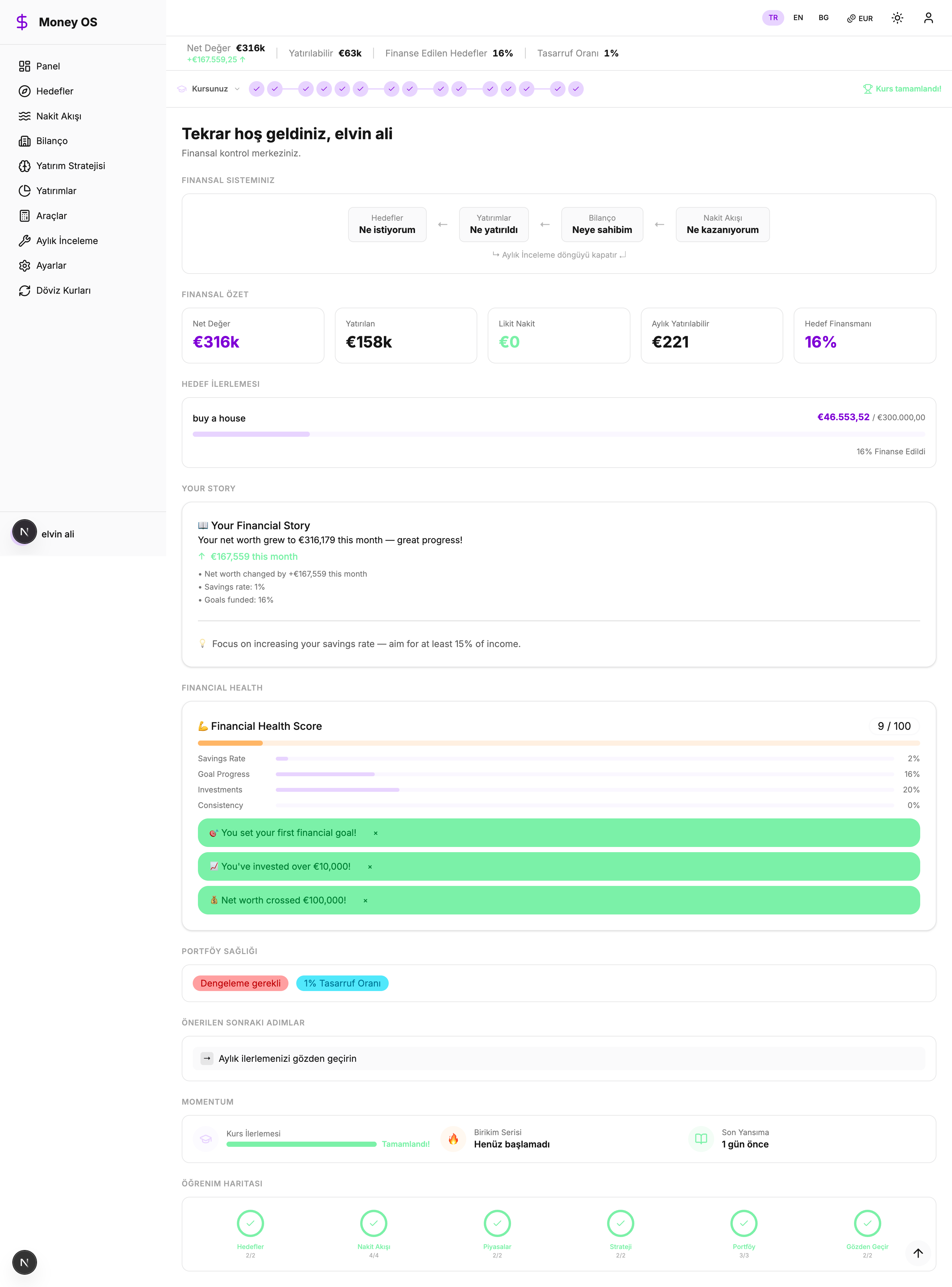Click the scroll-to-top arrow button
952x1287 pixels.
coord(918,1252)
